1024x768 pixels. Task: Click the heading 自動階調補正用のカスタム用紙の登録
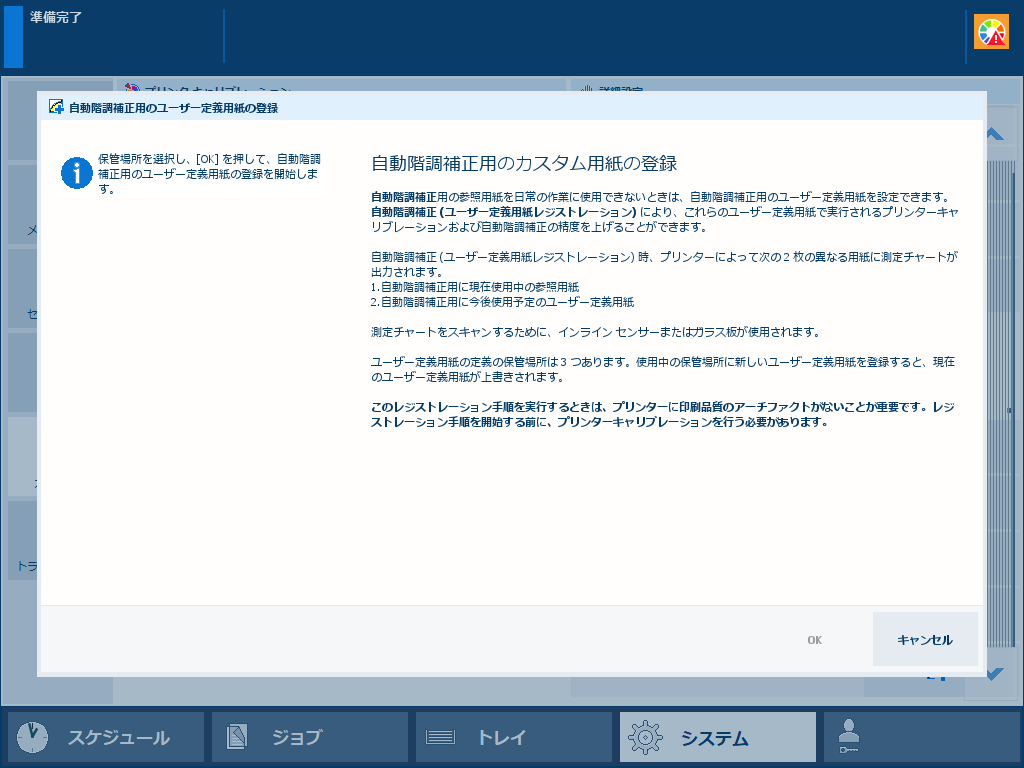pyautogui.click(x=524, y=163)
